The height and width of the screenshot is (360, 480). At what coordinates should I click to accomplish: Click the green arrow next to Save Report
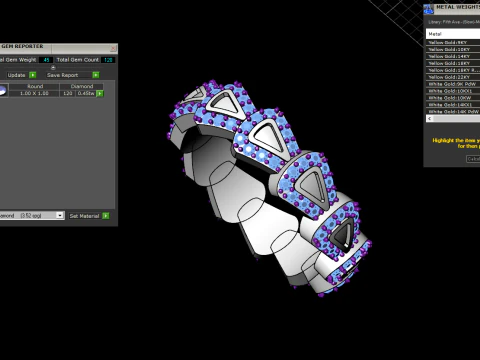[x=96, y=75]
